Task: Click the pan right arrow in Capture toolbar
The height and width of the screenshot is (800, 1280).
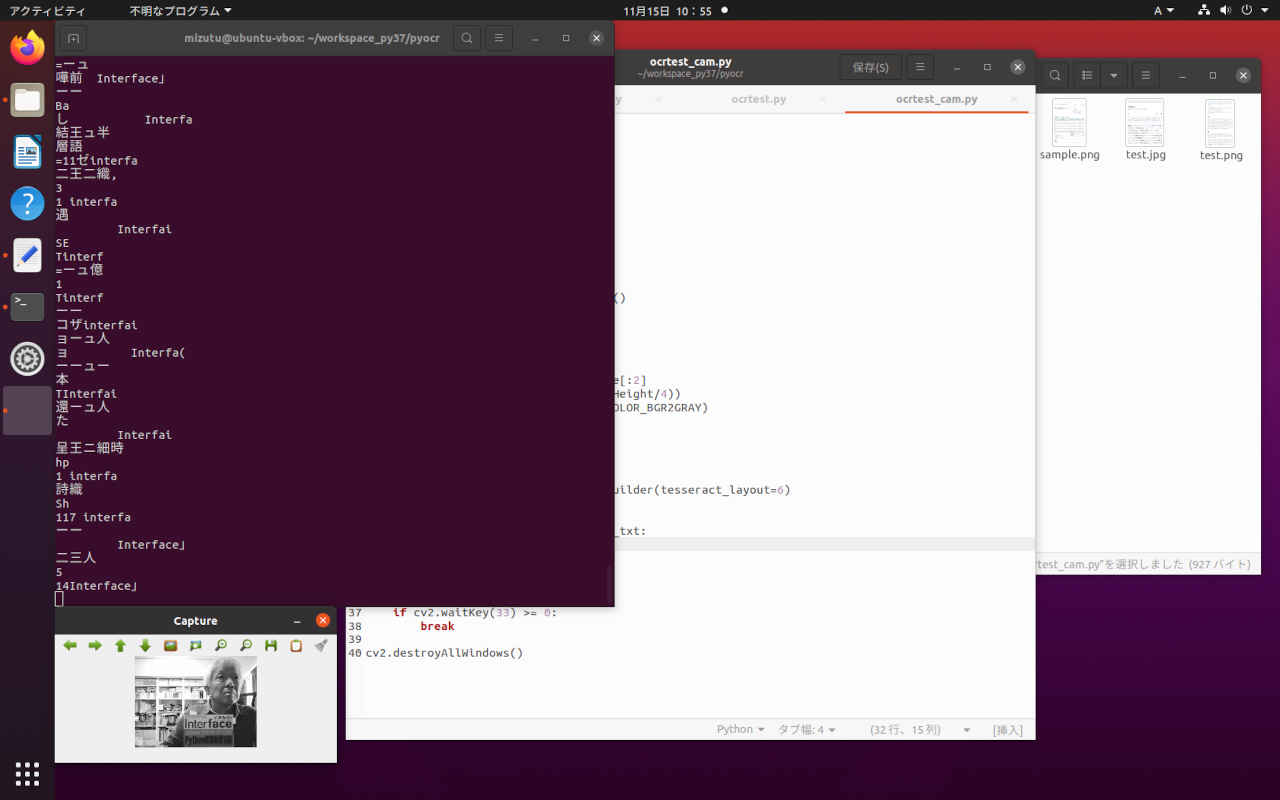Action: pos(95,646)
